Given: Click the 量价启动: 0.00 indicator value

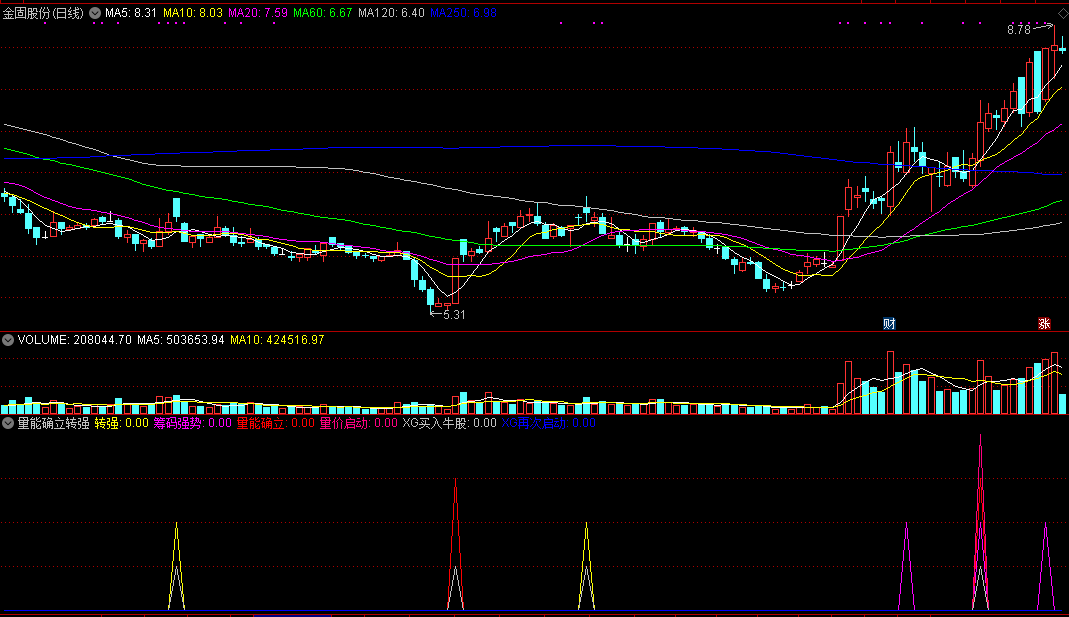Looking at the screenshot, I should (359, 423).
